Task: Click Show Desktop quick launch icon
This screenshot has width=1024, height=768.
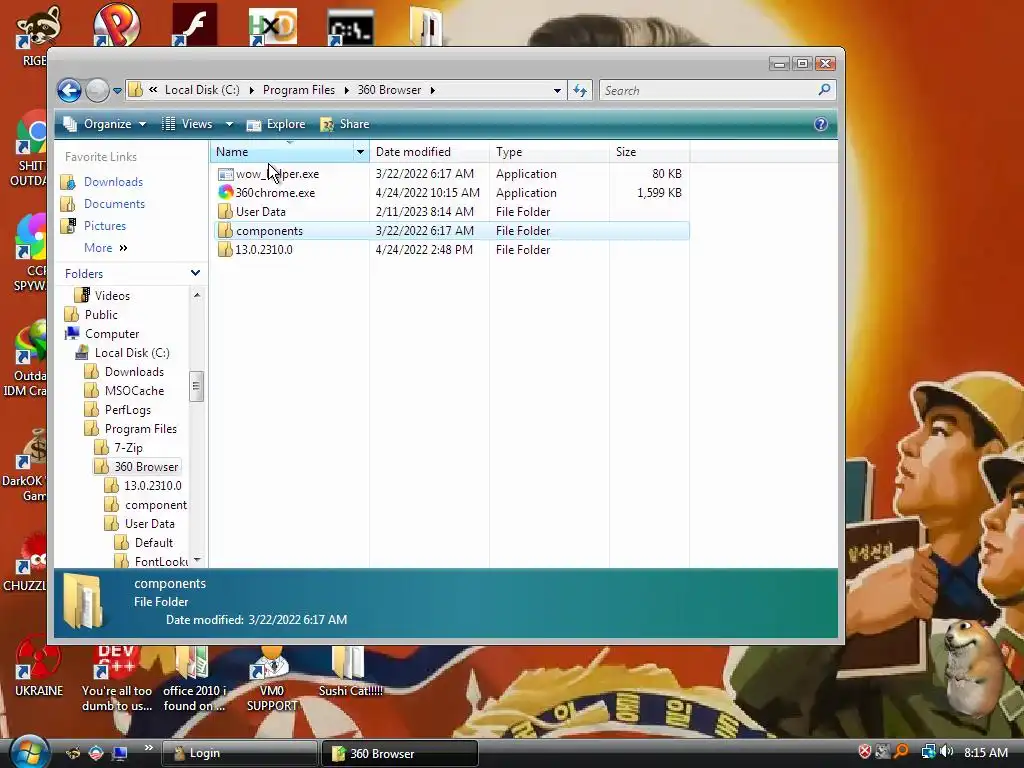Action: tap(120, 753)
